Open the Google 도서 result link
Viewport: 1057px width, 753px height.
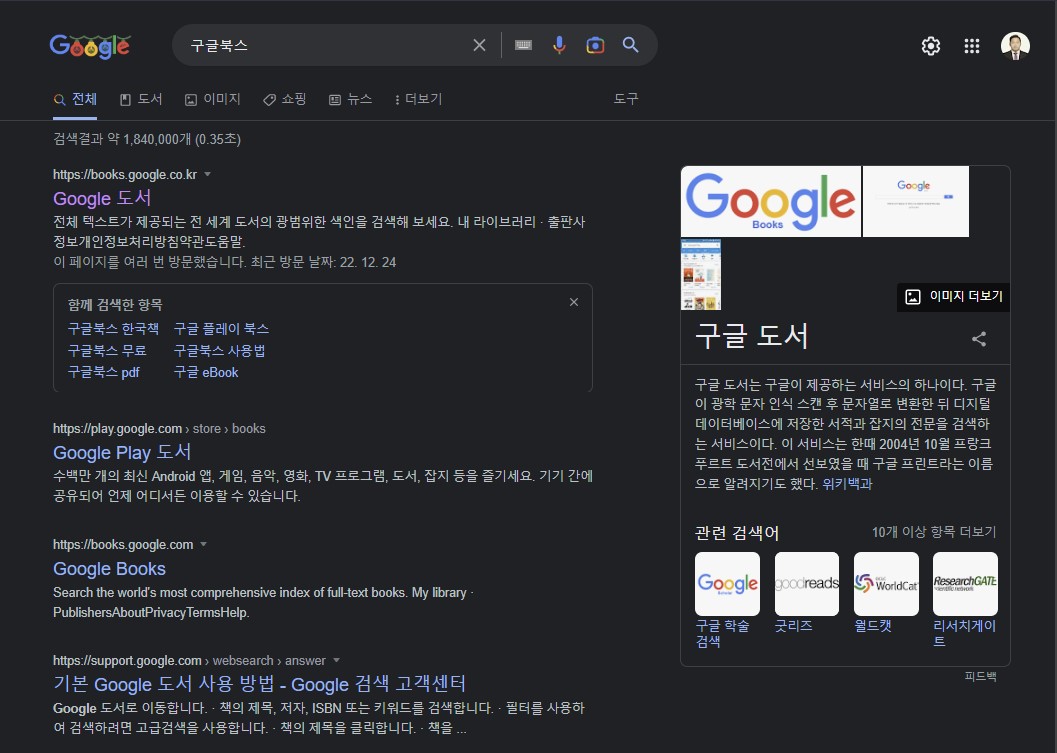[102, 198]
